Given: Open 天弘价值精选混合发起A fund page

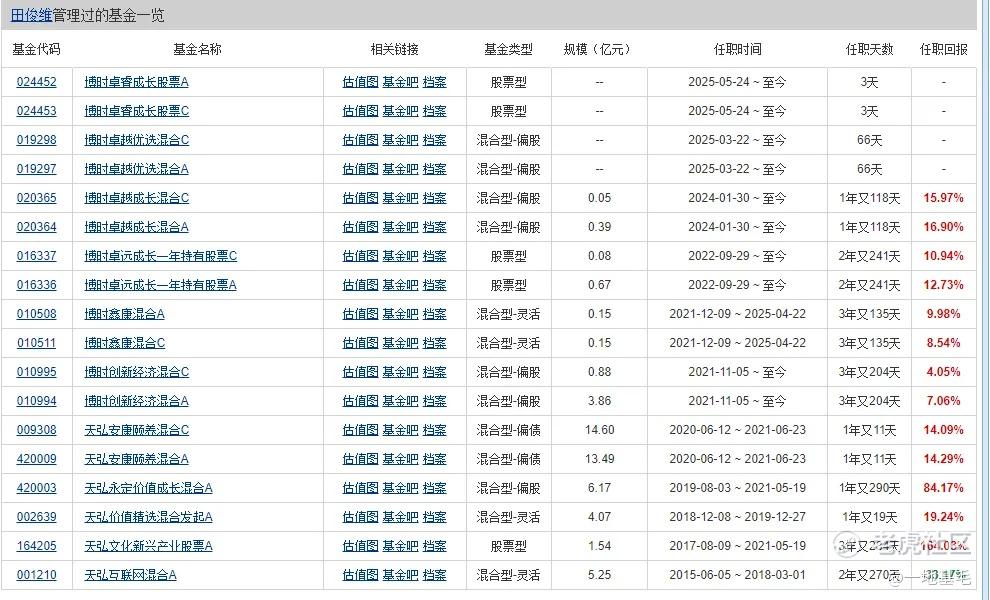Looking at the screenshot, I should pyautogui.click(x=148, y=517).
